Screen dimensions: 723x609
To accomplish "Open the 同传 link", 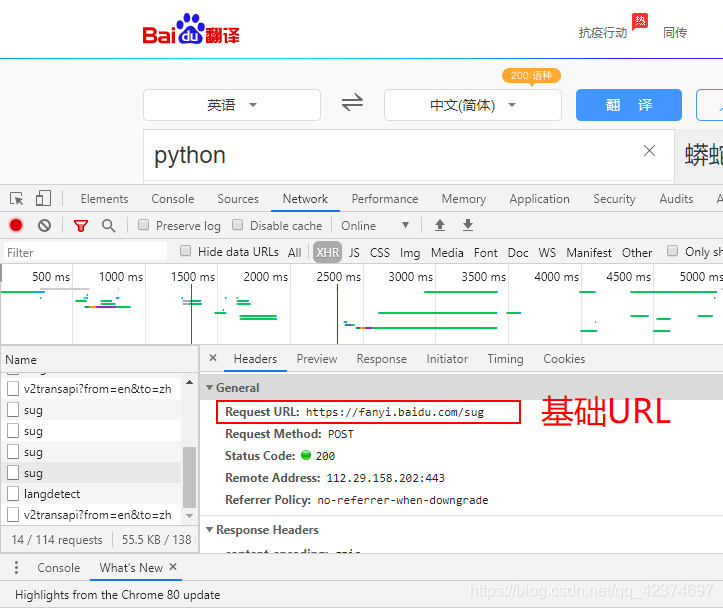I will tap(675, 32).
